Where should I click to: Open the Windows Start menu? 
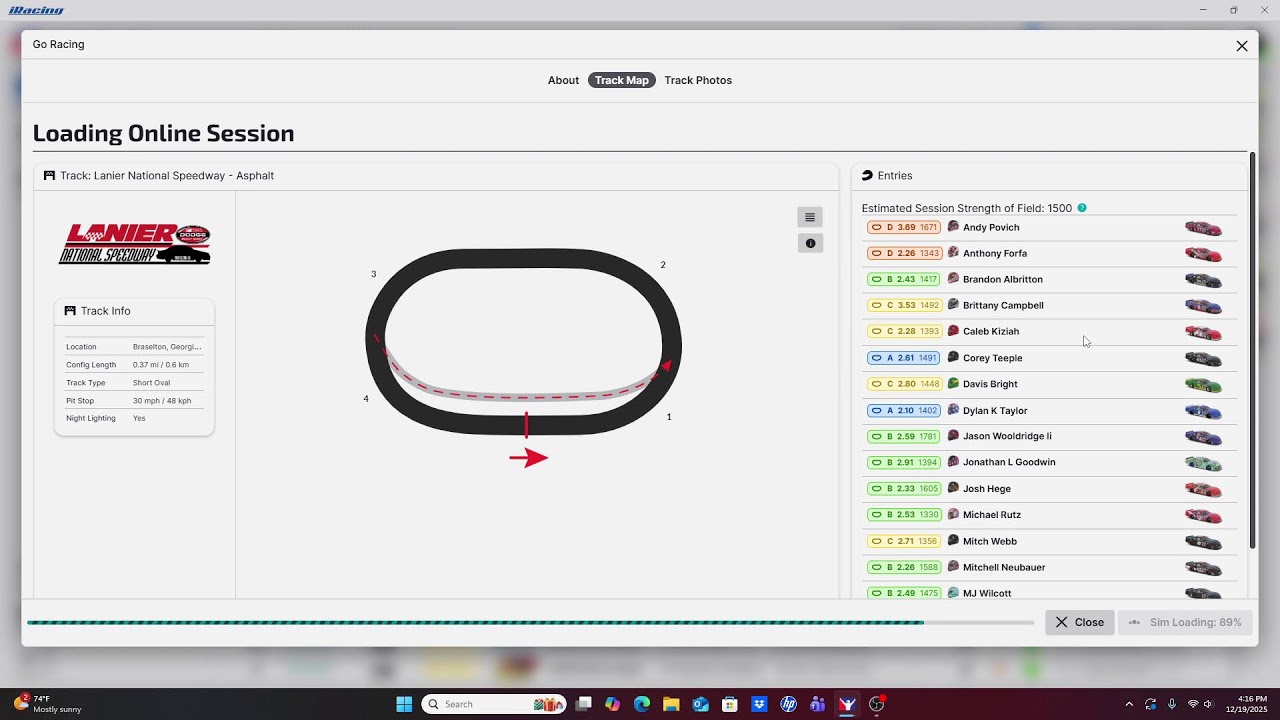click(x=404, y=704)
